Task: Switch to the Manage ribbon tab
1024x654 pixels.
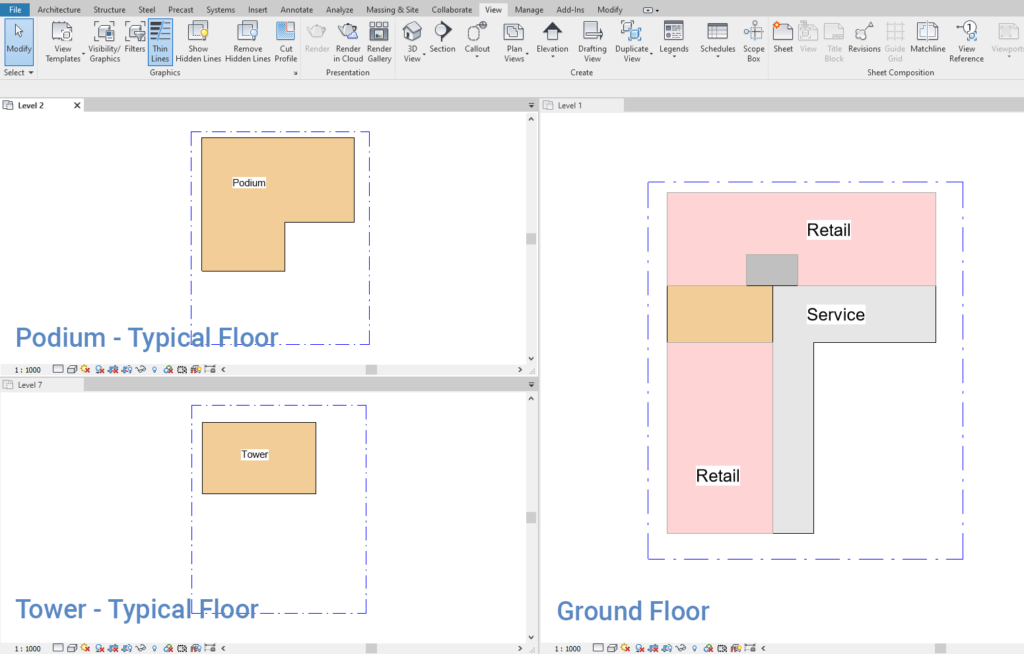Action: click(528, 9)
